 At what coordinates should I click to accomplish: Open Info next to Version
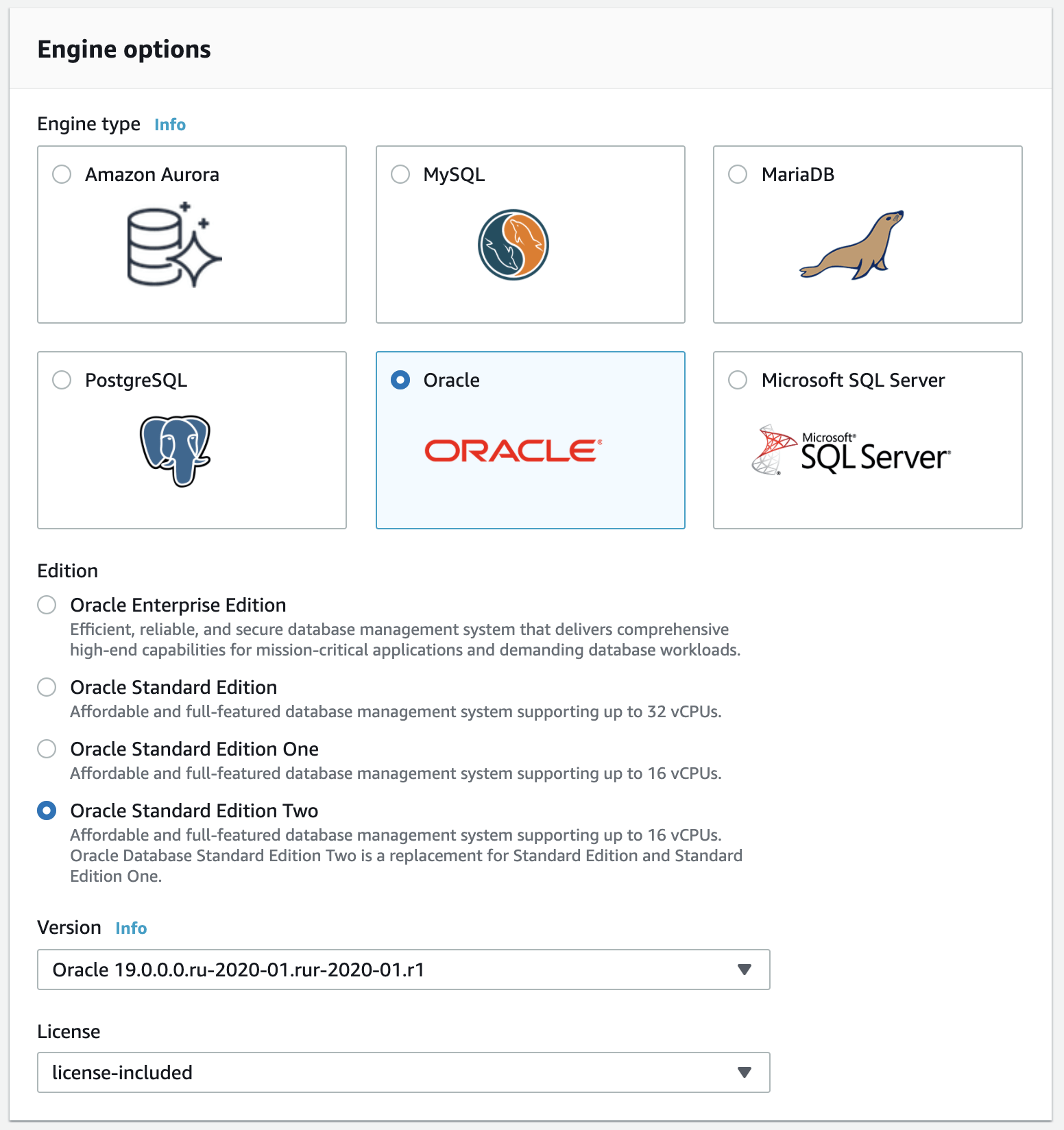131,928
